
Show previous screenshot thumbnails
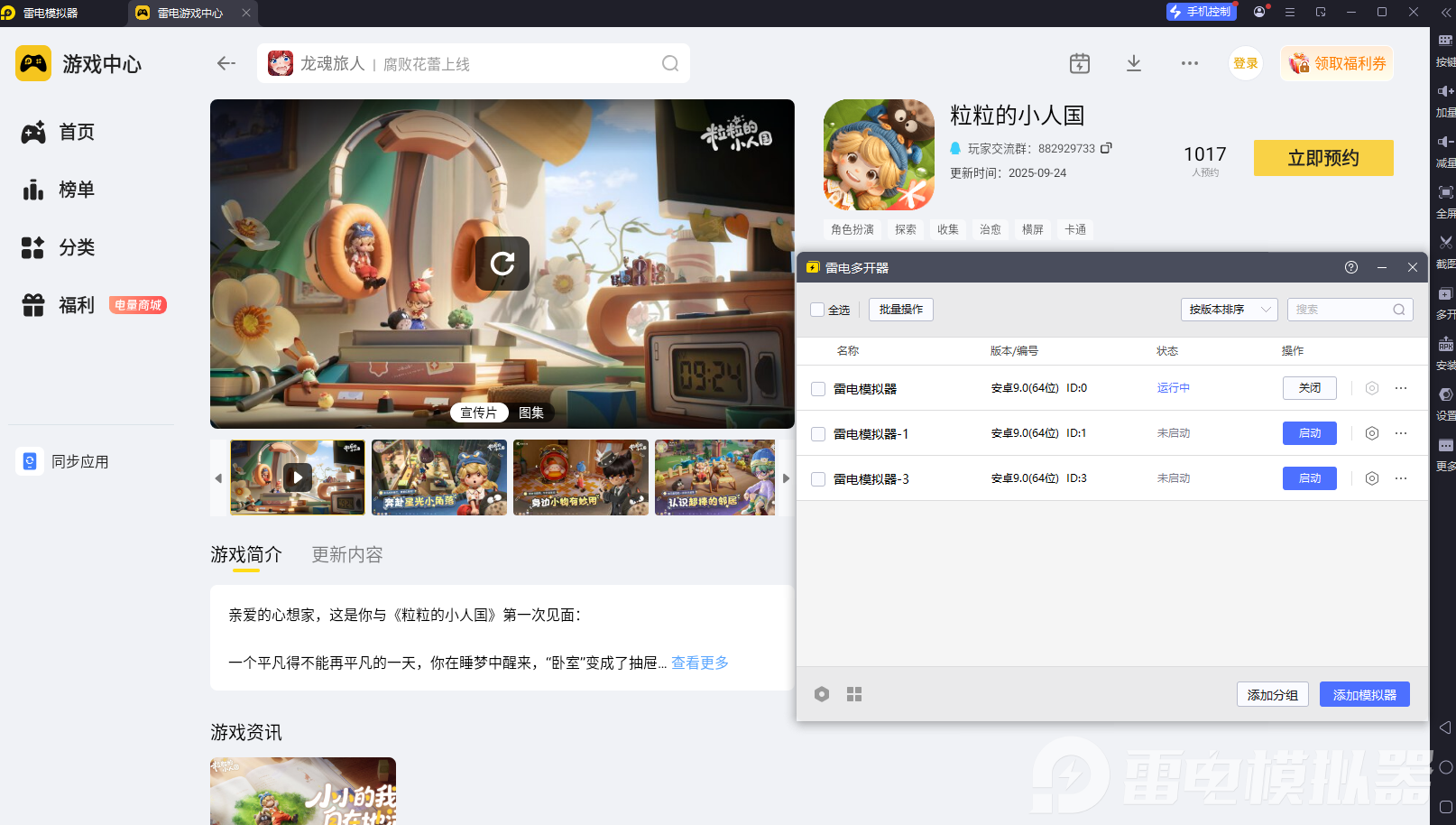pyautogui.click(x=218, y=477)
